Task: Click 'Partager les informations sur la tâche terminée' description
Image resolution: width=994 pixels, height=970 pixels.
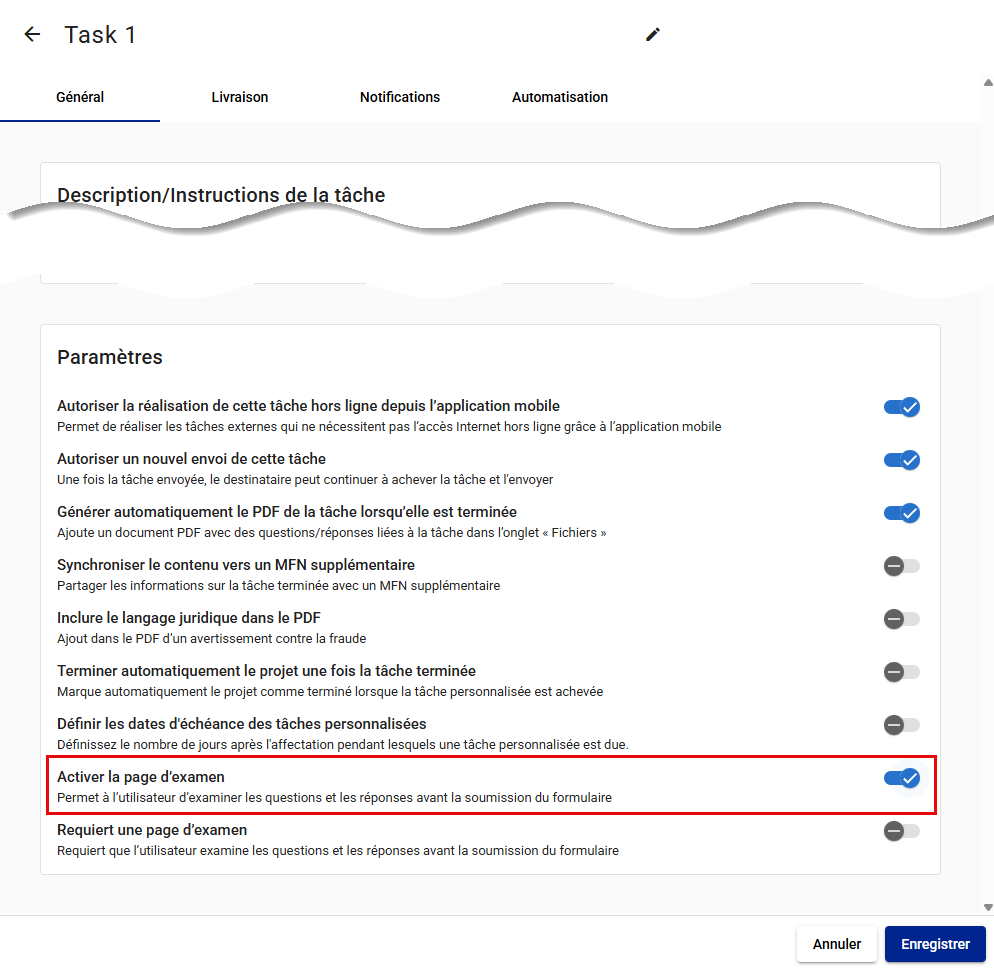Action: pyautogui.click(x=278, y=586)
